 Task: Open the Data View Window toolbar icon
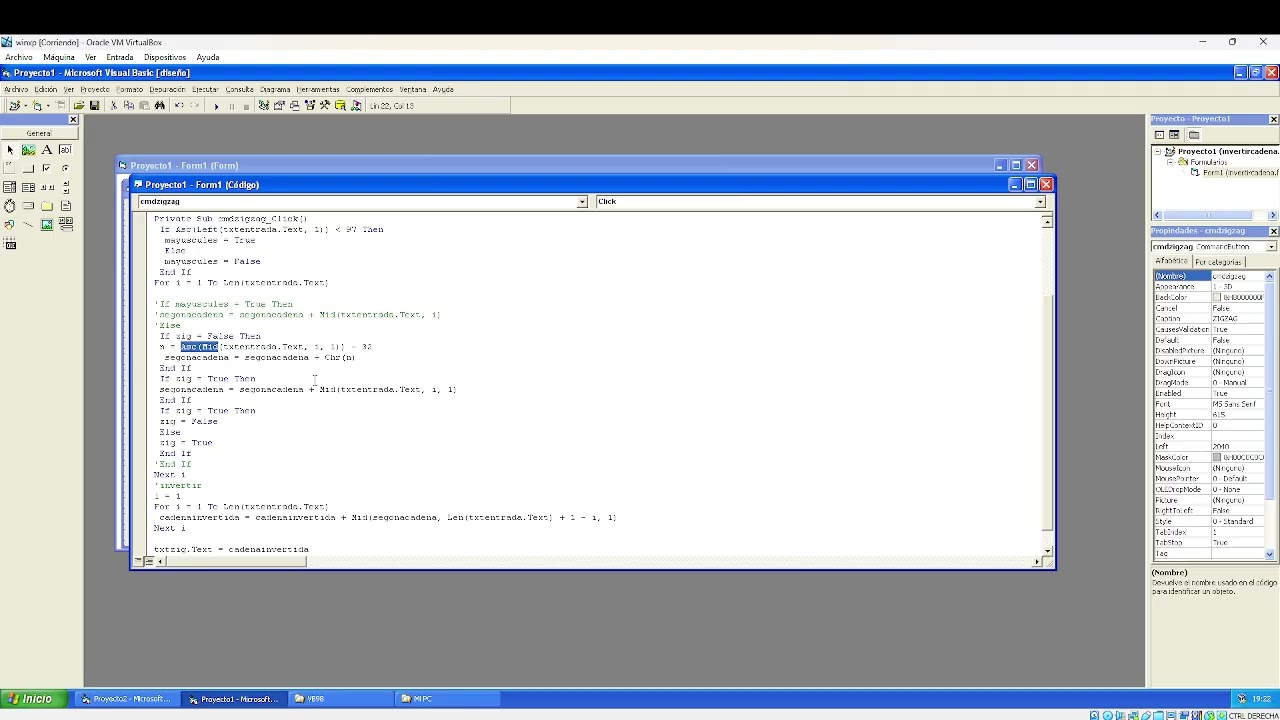[x=341, y=106]
